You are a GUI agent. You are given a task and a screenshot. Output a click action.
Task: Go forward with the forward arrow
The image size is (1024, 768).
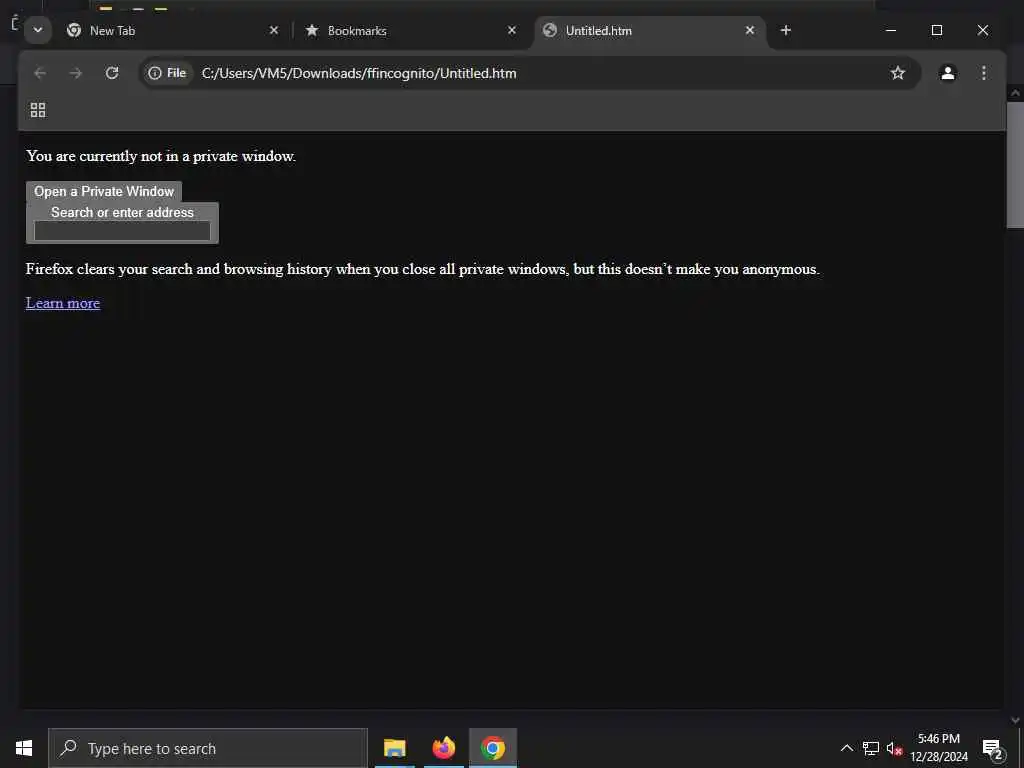tap(76, 73)
